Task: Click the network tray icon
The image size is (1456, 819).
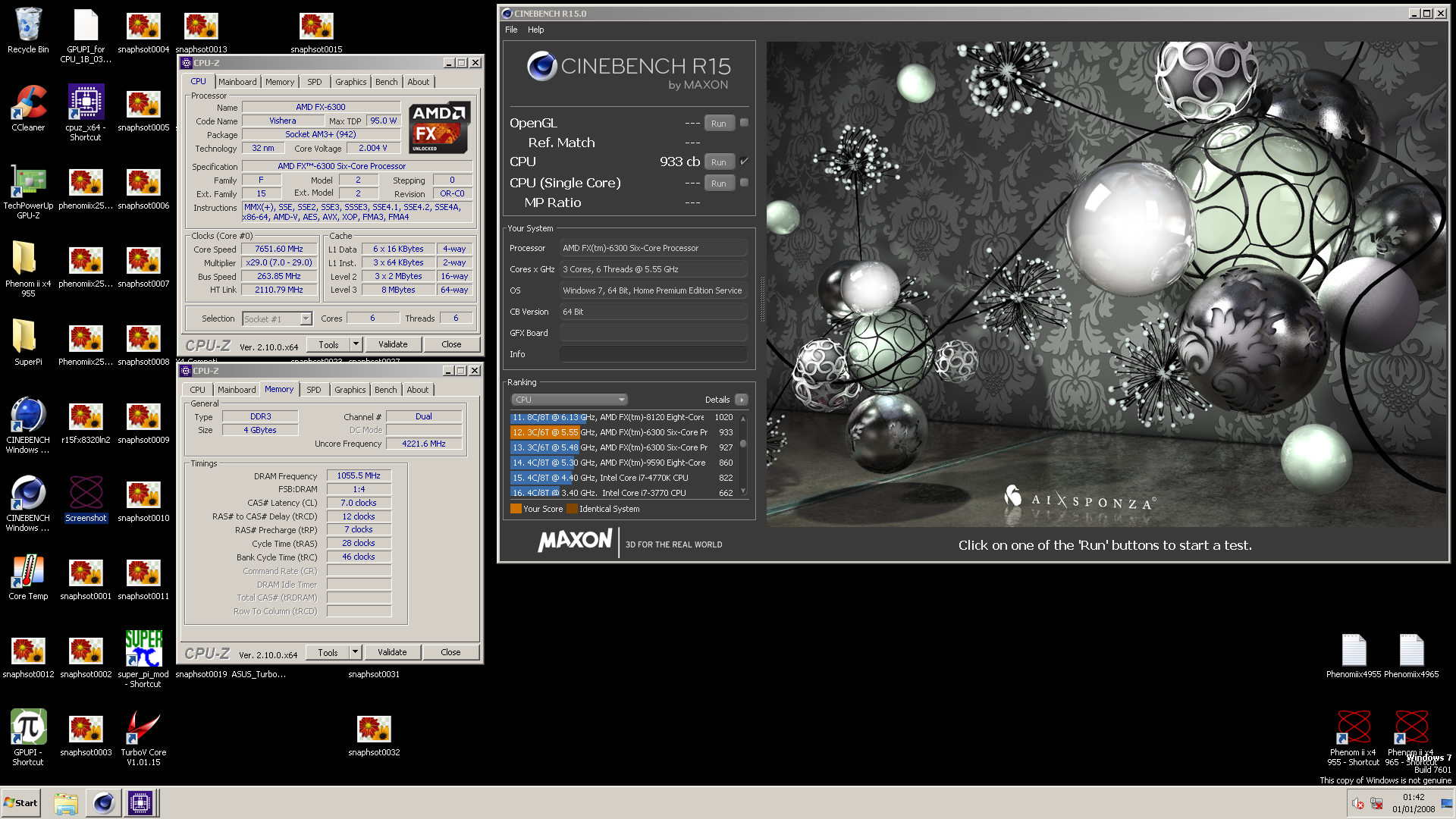Action: [1376, 803]
